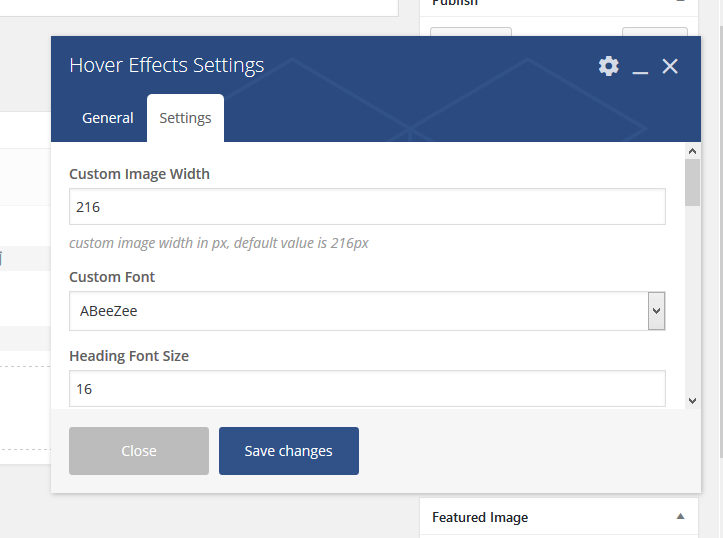
Task: Click the image width hint text
Action: [219, 243]
